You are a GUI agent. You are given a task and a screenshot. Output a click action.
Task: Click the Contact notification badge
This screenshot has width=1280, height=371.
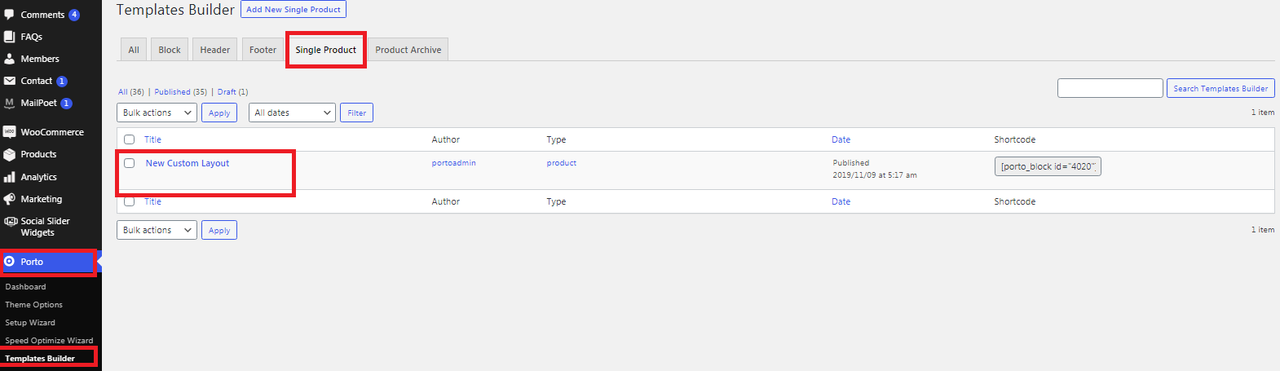coord(62,81)
